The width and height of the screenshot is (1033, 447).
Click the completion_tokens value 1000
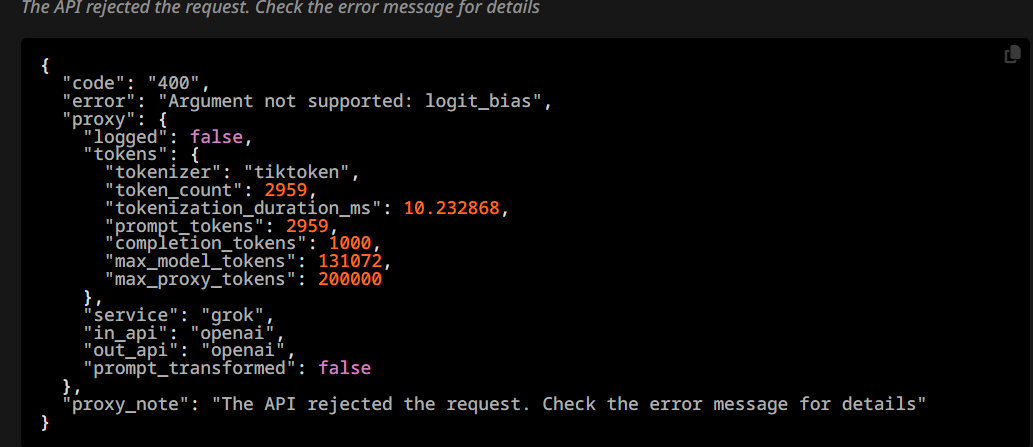pyautogui.click(x=350, y=244)
